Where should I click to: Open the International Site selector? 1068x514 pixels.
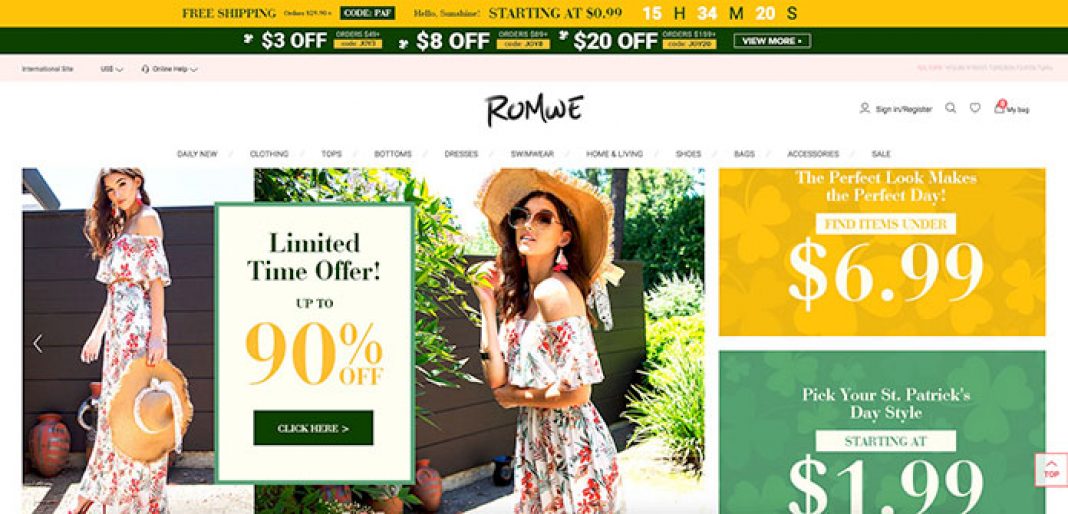click(48, 69)
